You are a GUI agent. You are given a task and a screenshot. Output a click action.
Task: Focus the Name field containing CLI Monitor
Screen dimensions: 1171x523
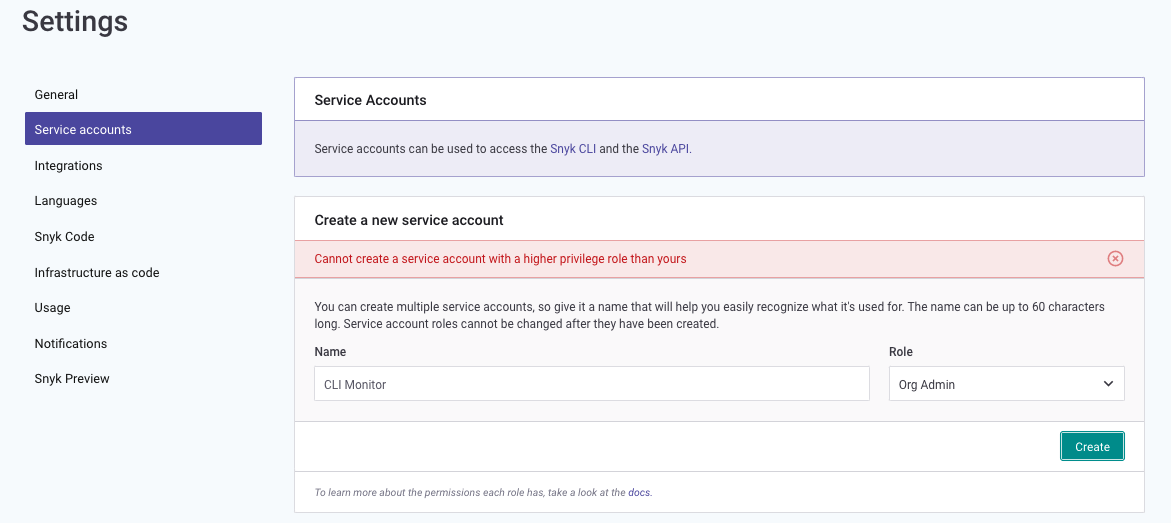pyautogui.click(x=591, y=384)
